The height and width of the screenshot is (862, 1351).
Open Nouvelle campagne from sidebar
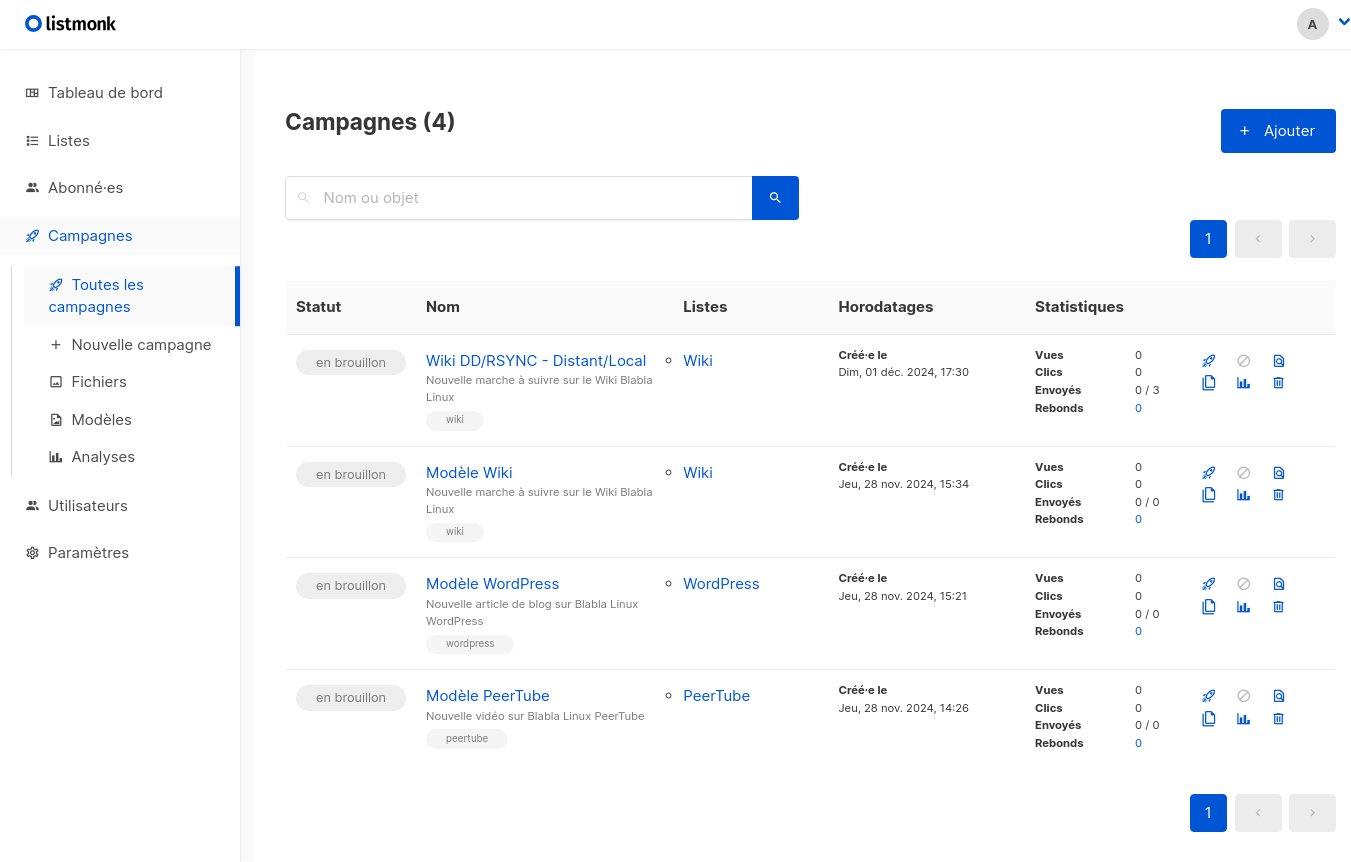130,345
